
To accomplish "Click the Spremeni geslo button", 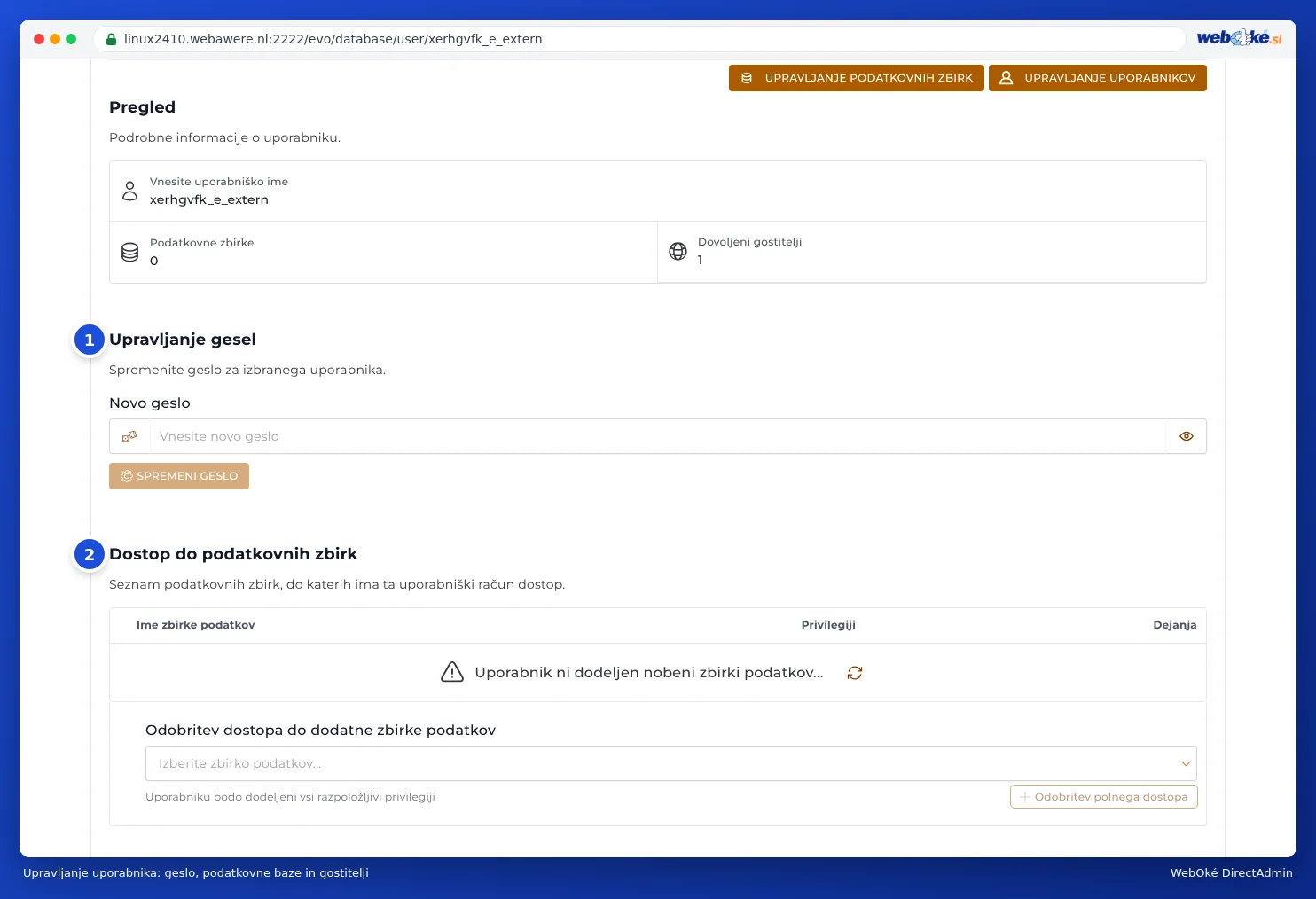I will [x=179, y=476].
